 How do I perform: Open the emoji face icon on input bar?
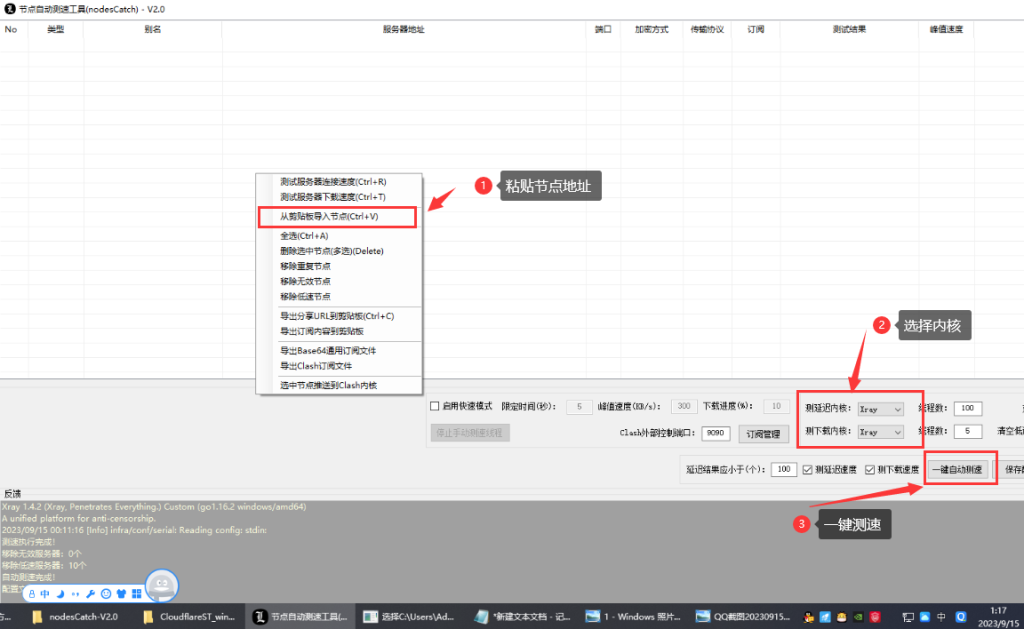(105, 593)
